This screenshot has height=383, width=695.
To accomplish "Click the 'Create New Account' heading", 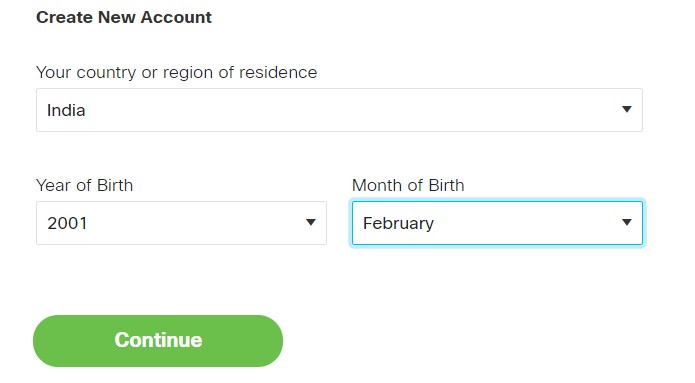I will (x=124, y=17).
